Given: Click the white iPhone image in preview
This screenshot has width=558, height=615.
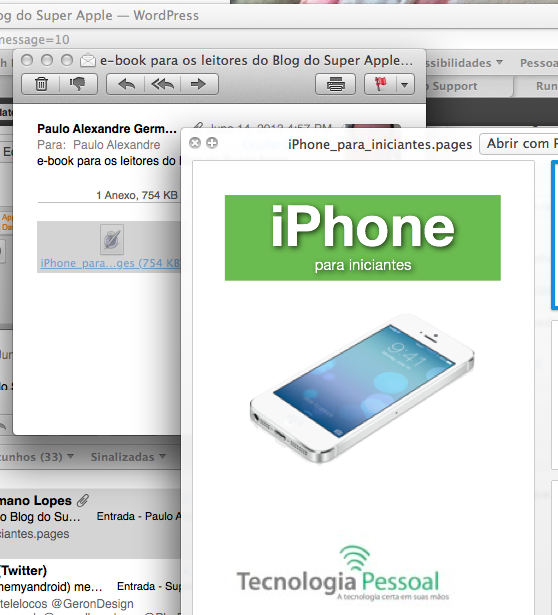Looking at the screenshot, I should [x=362, y=388].
